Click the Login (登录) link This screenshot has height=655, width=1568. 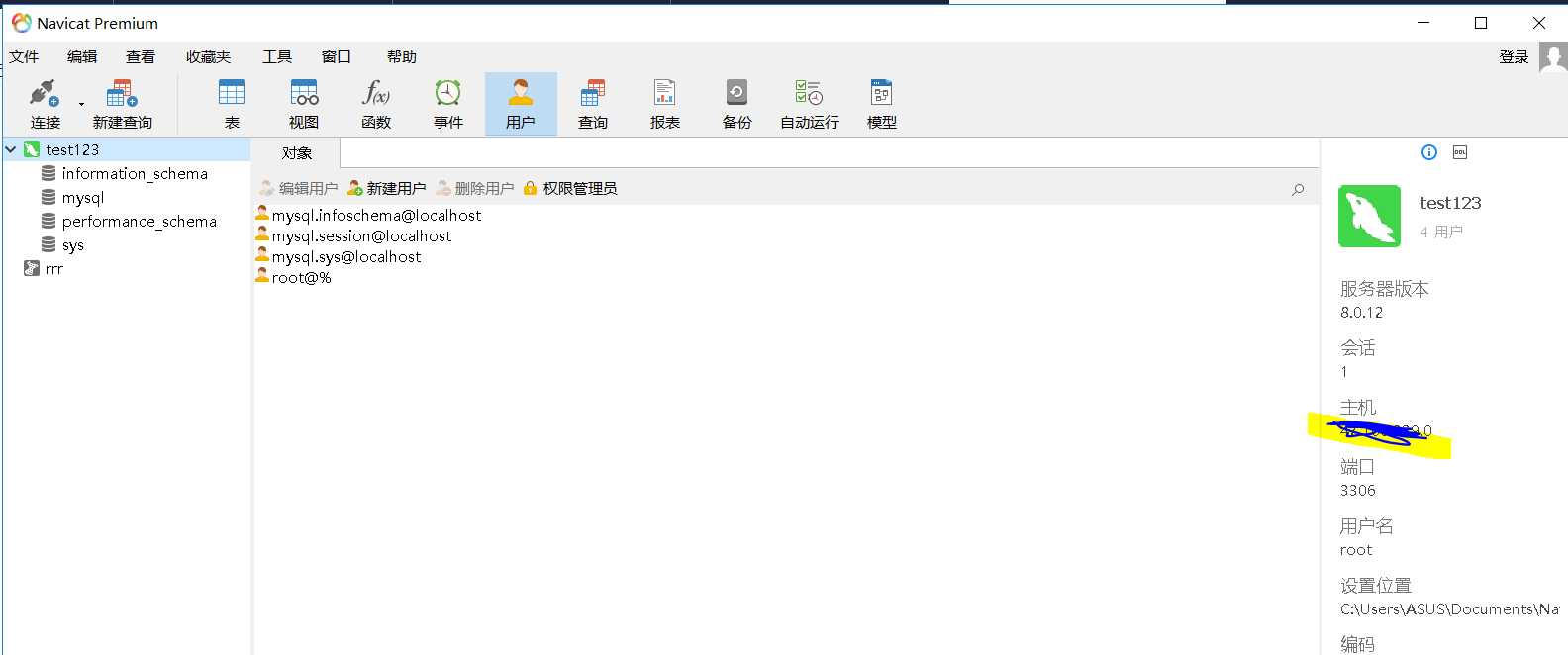pos(1514,56)
